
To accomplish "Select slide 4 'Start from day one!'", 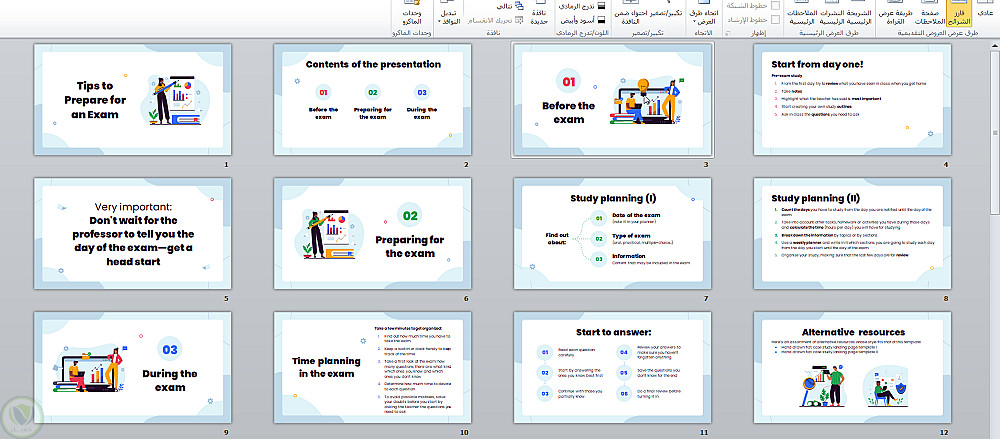I will (x=852, y=100).
